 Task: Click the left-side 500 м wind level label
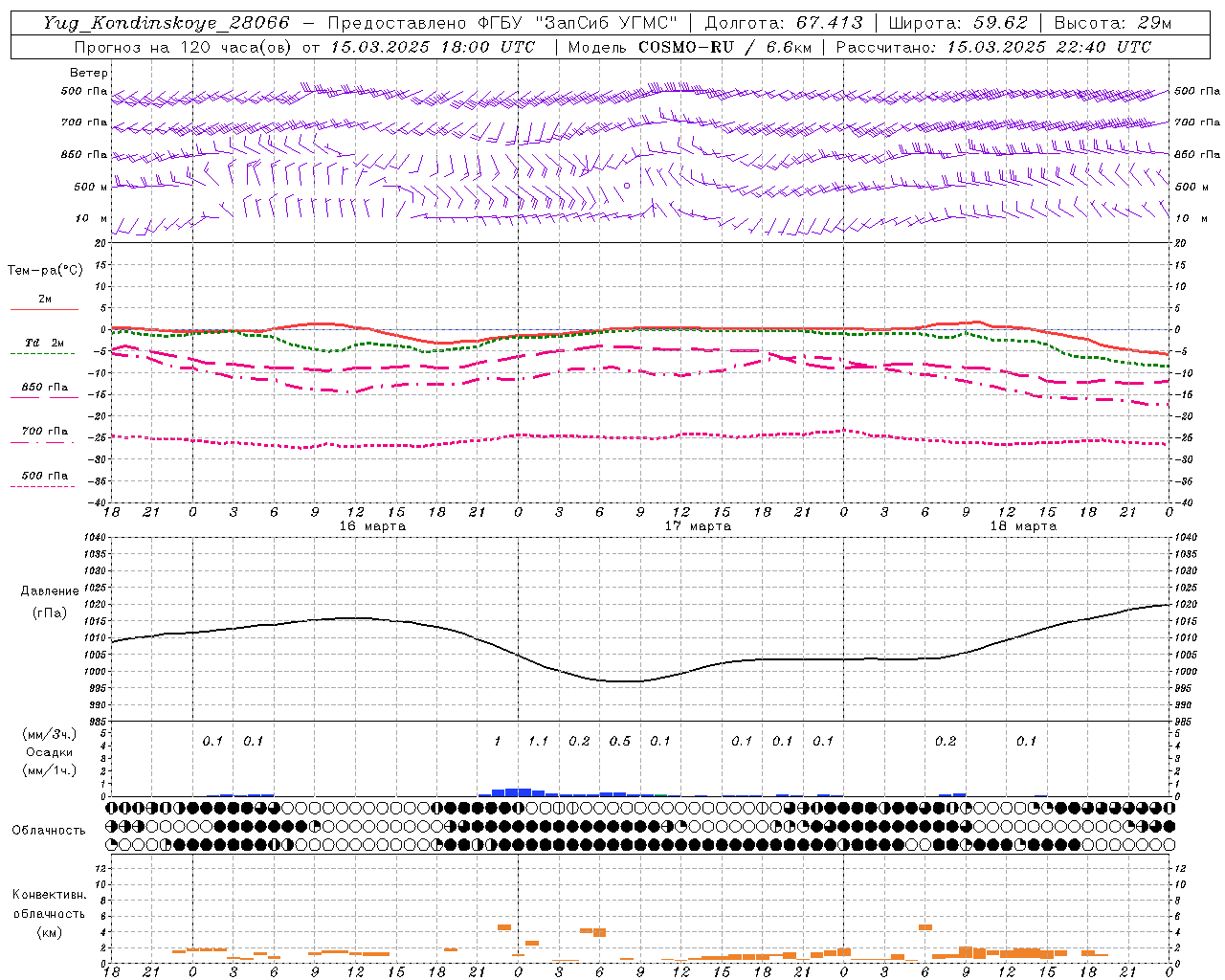pos(92,187)
